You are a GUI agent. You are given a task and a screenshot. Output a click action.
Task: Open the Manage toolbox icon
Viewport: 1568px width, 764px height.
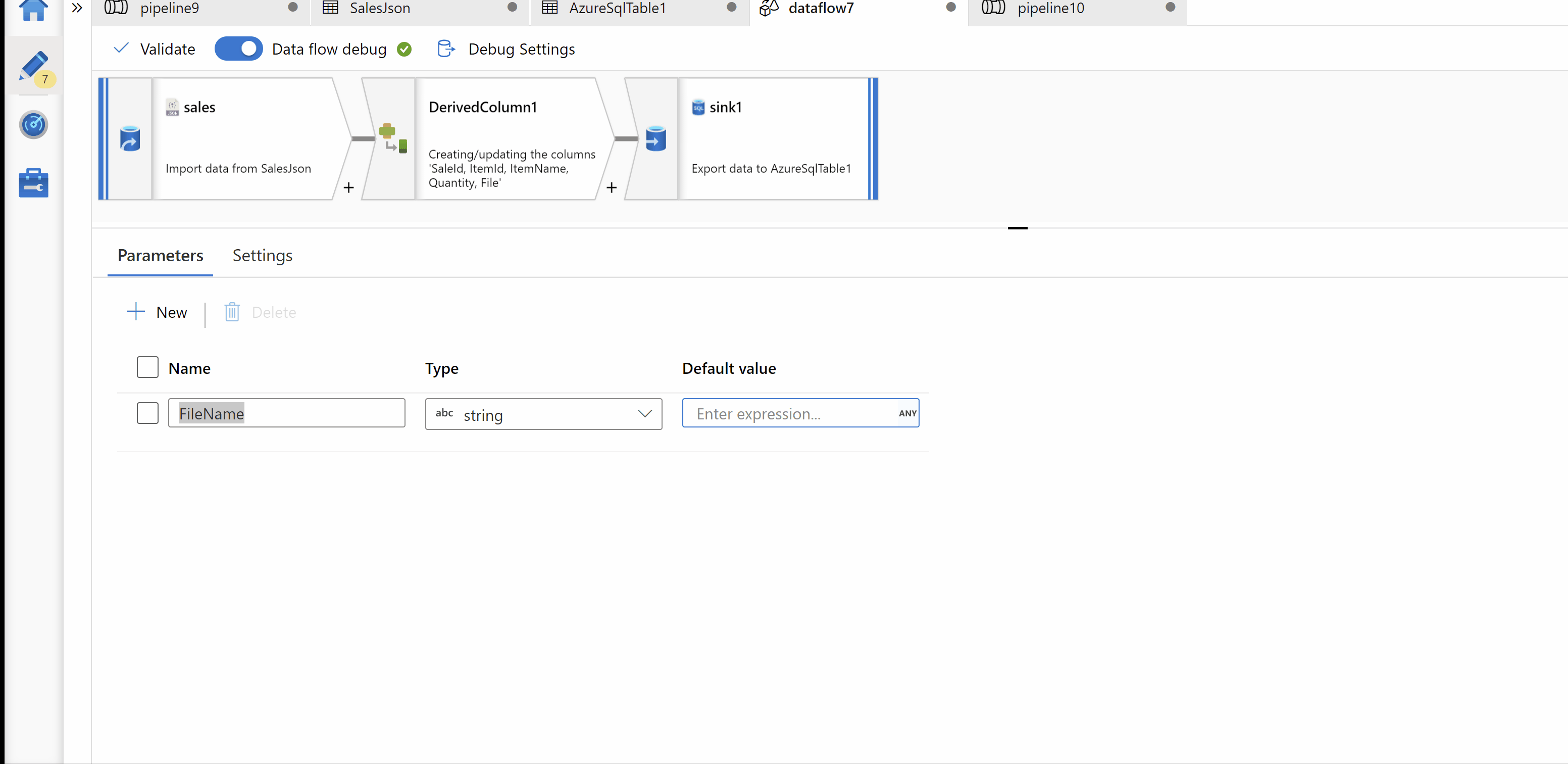tap(33, 183)
